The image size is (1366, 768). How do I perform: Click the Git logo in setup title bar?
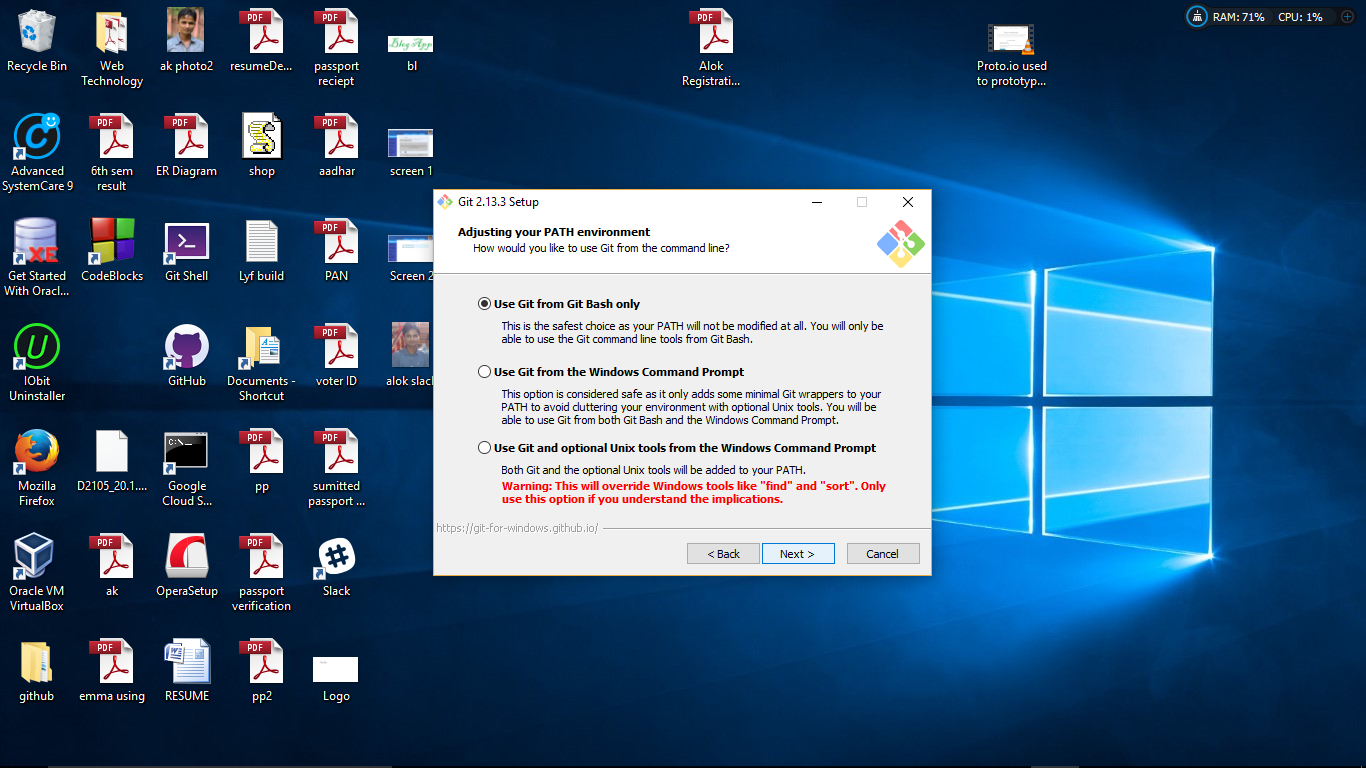tap(445, 202)
